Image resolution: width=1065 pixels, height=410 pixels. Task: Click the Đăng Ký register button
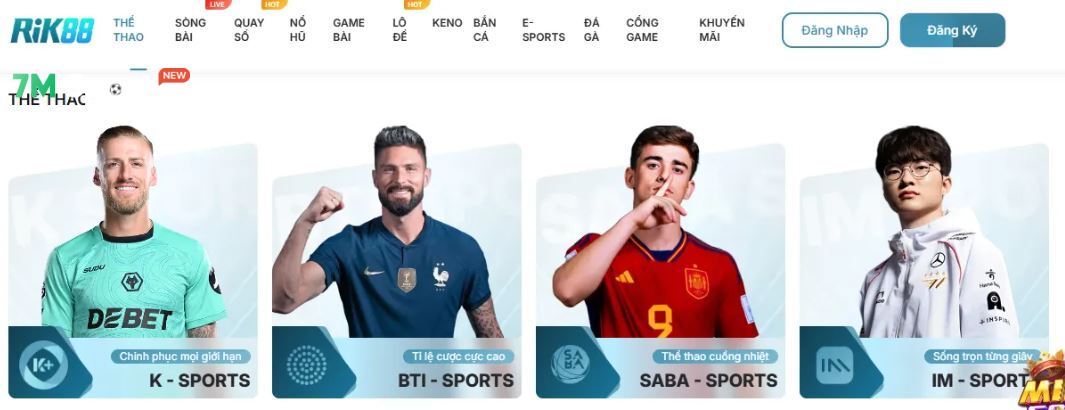click(x=952, y=31)
